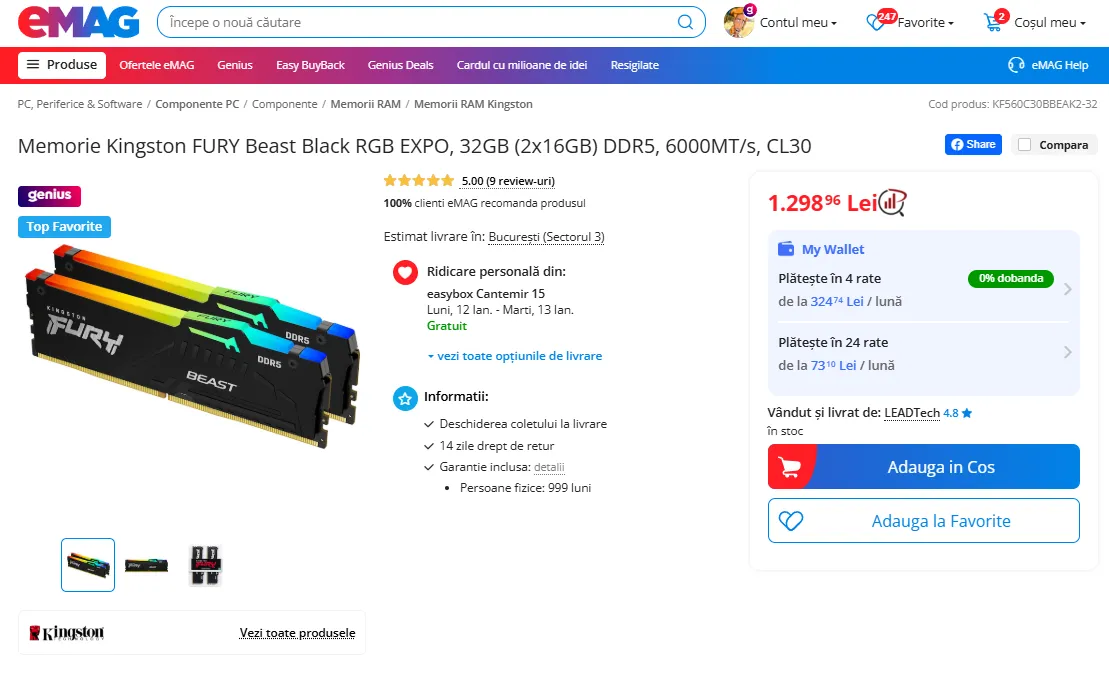This screenshot has height=675, width=1109.
Task: Click the eMAG logo
Action: point(79,22)
